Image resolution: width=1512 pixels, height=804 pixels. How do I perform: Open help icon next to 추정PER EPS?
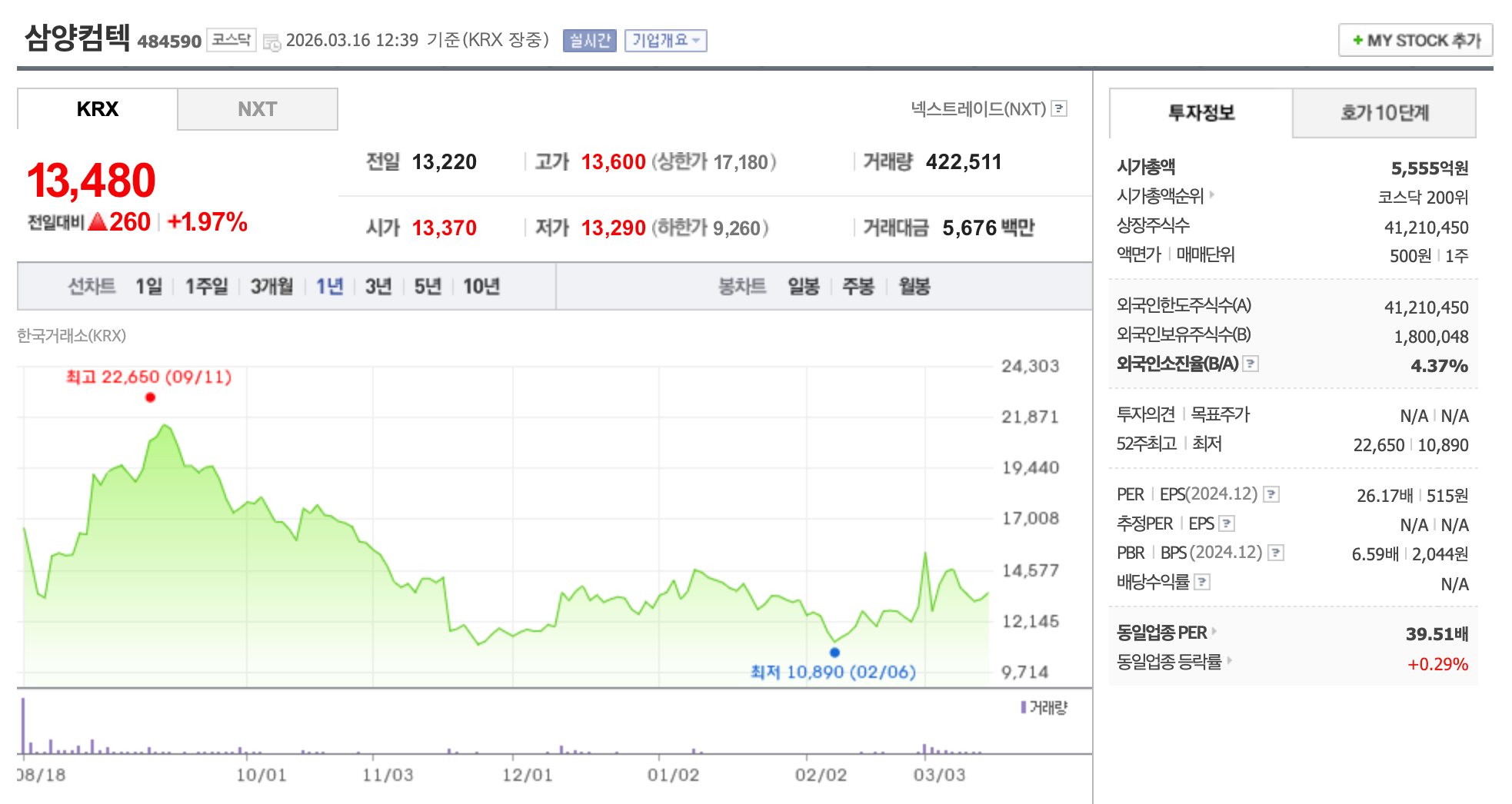(1227, 523)
